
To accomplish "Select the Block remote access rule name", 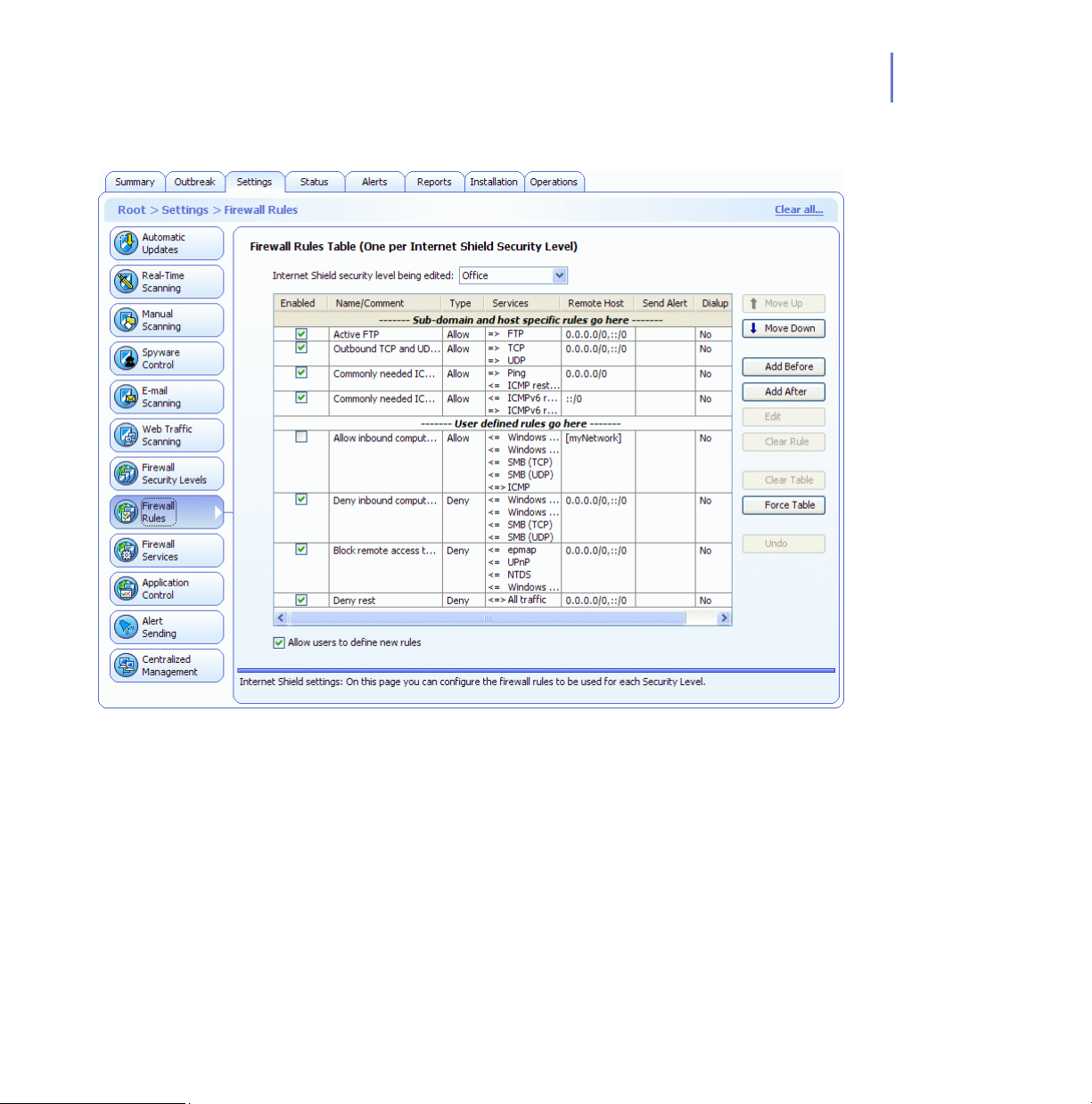I will (385, 551).
